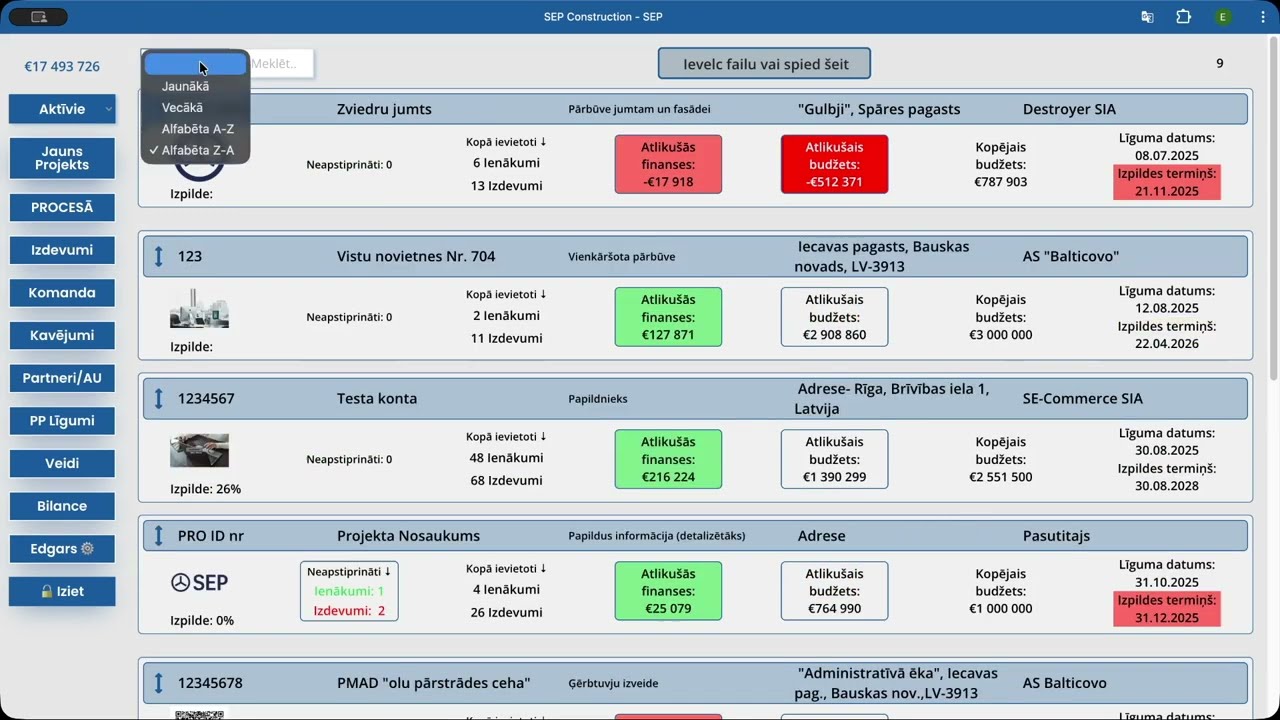Open the Google Translate icon in title bar
The width and height of the screenshot is (1280, 720).
click(1147, 17)
